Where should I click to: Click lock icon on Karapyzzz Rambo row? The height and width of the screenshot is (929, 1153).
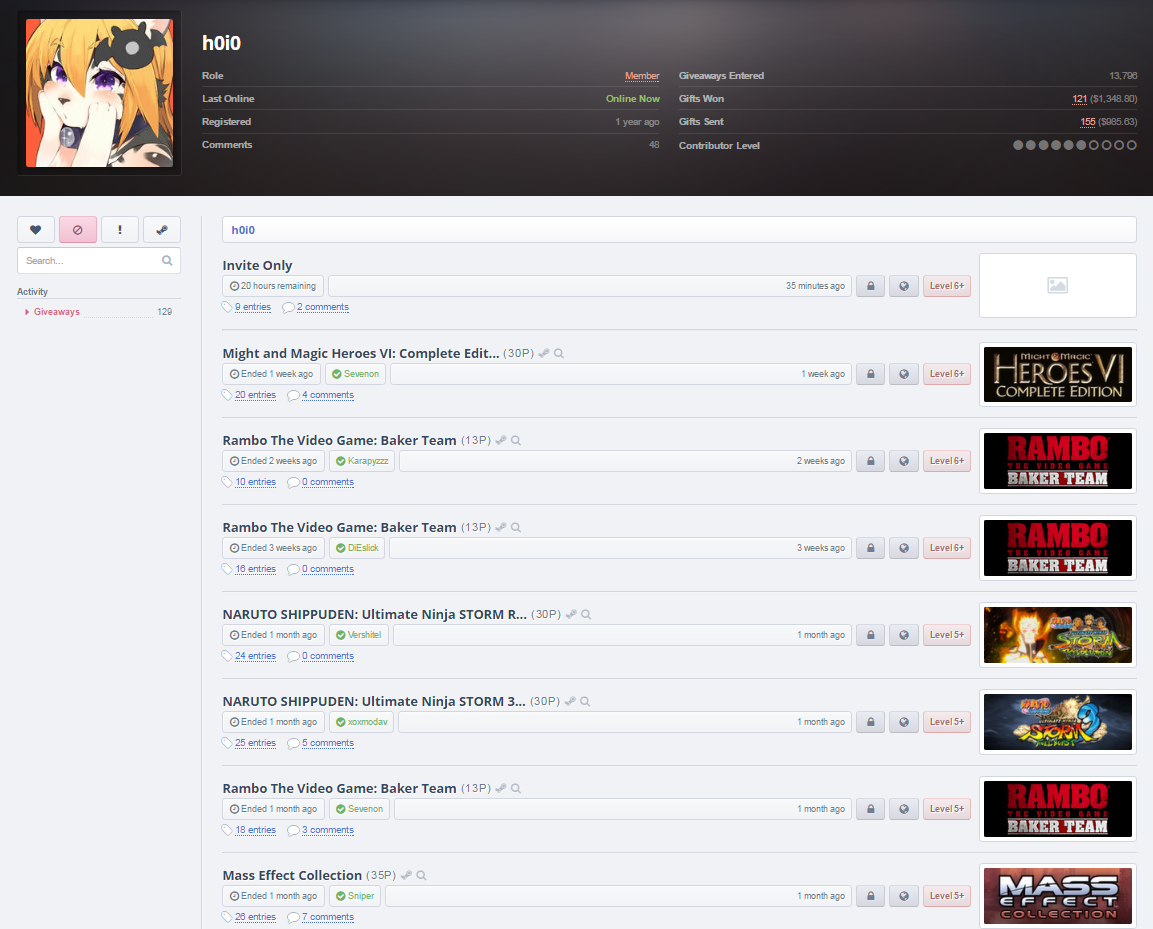[871, 461]
